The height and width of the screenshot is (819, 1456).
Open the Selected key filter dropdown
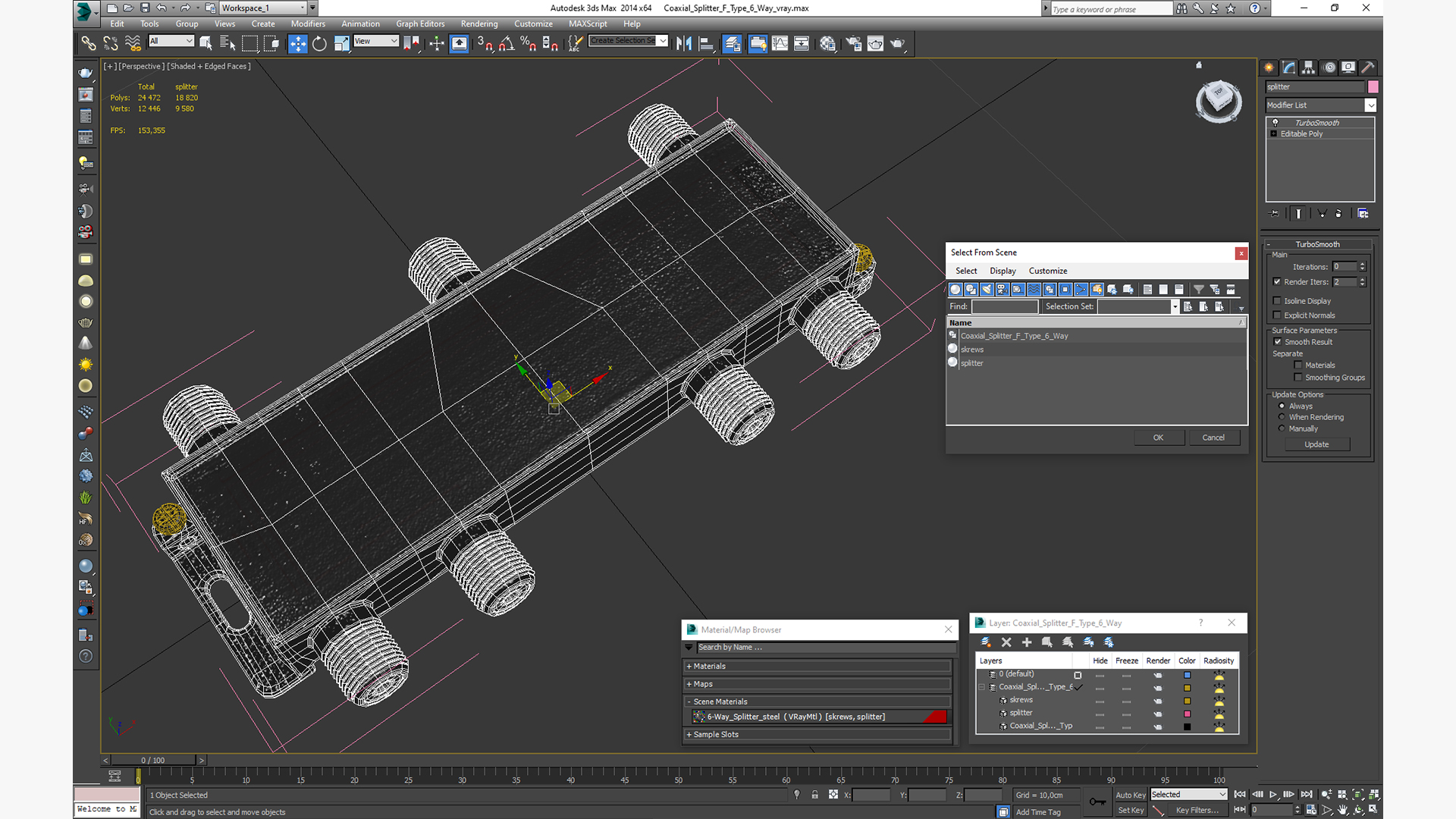pyautogui.click(x=1188, y=795)
